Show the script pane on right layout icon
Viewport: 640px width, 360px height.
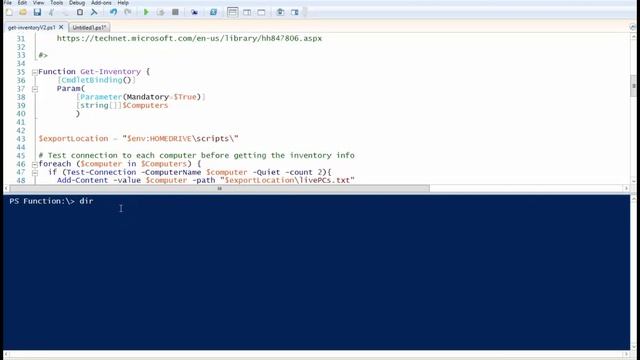[x=247, y=12]
